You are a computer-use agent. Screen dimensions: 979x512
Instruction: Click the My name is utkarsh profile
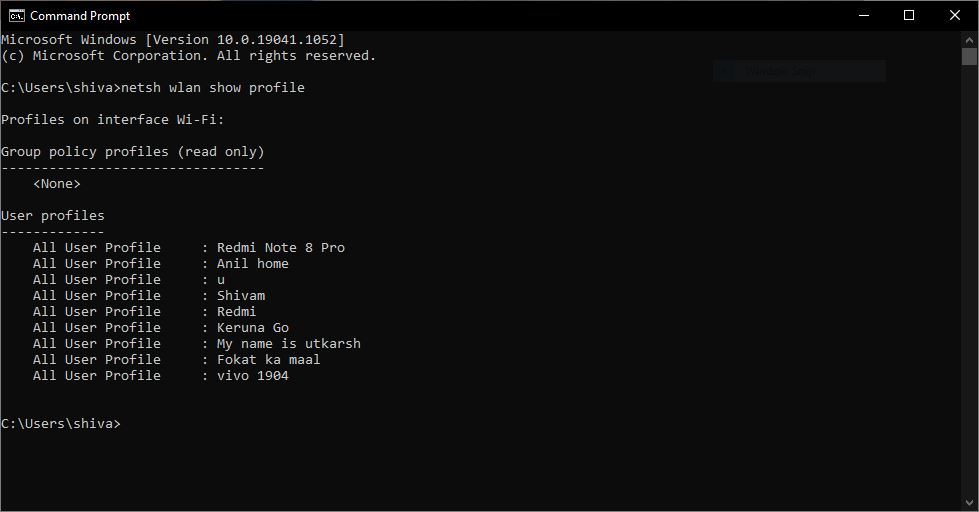288,344
